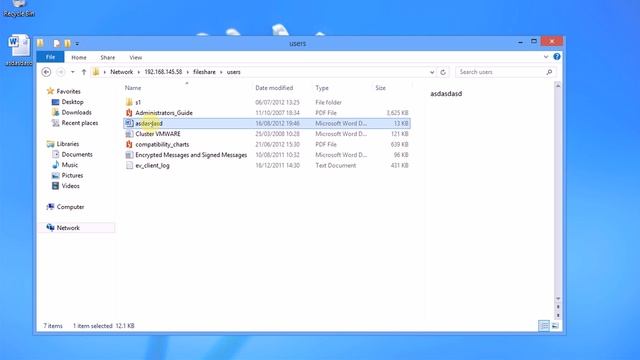Select the compatibility_charts file name

pyautogui.click(x=162, y=144)
